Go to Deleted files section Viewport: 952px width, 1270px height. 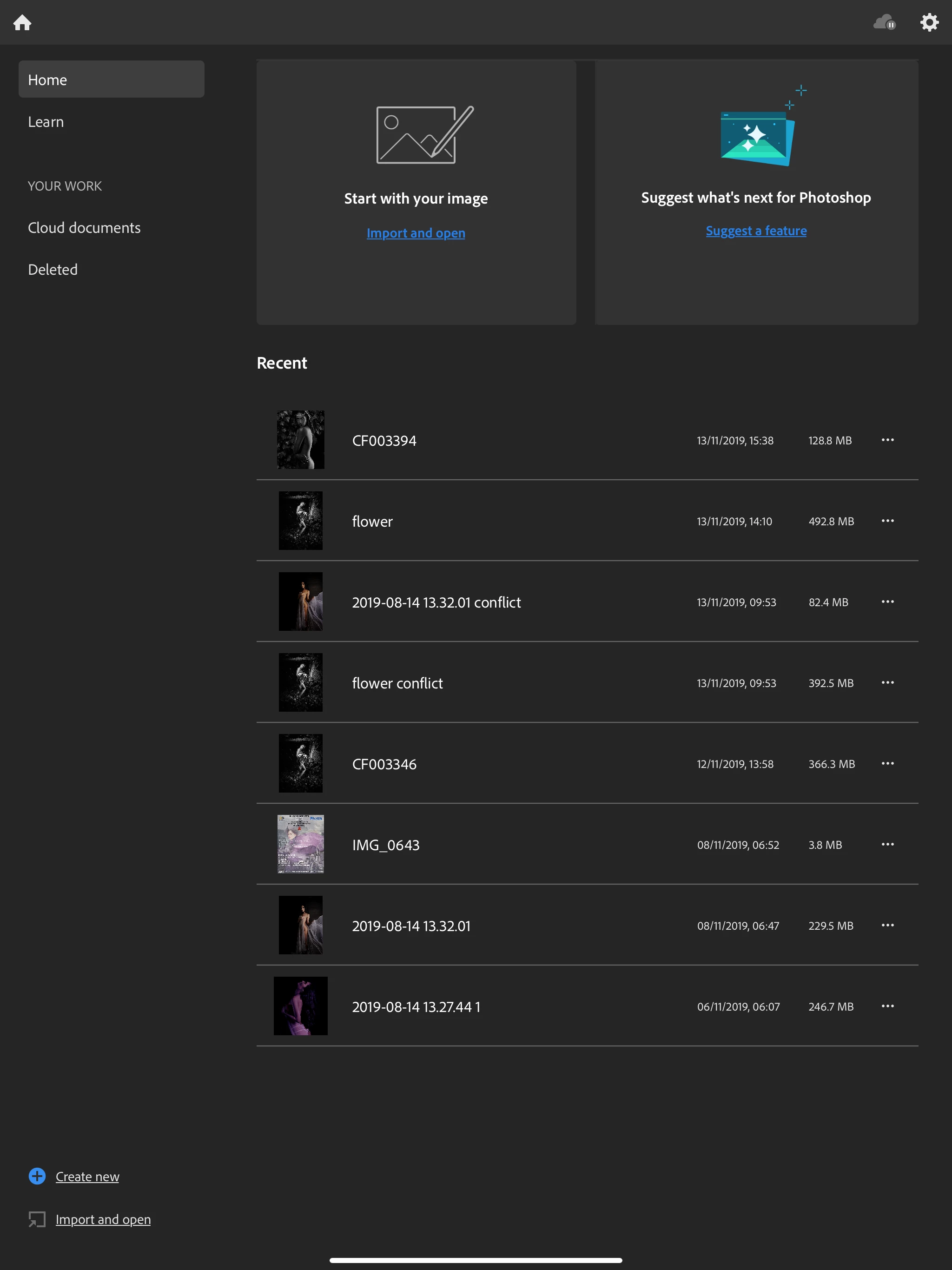(x=53, y=270)
